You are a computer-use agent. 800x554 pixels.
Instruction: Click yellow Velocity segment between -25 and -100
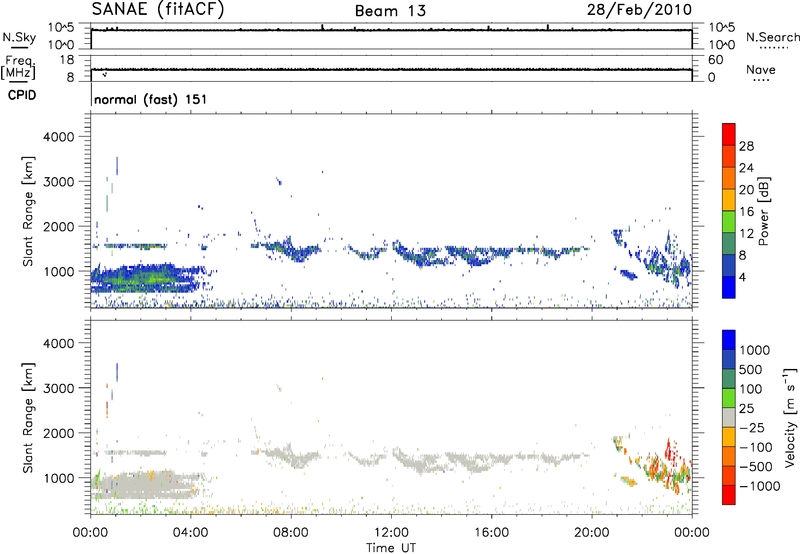tap(729, 437)
